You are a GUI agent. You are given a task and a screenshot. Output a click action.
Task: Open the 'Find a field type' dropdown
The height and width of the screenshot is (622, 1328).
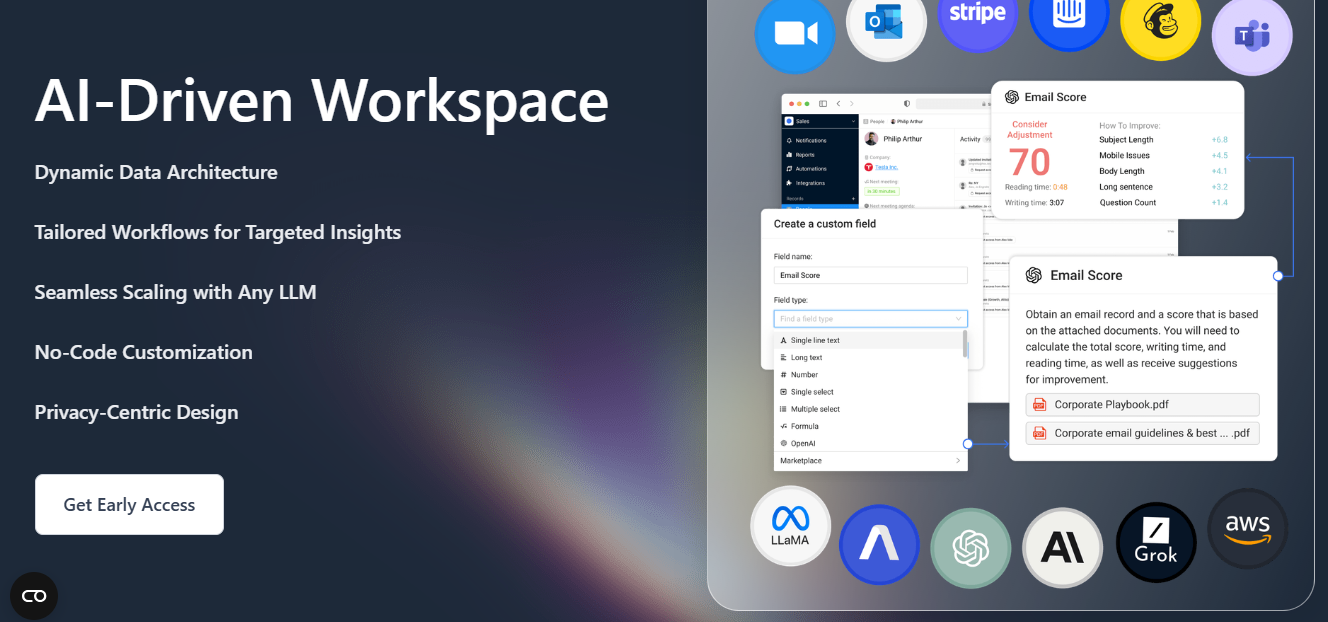[870, 319]
